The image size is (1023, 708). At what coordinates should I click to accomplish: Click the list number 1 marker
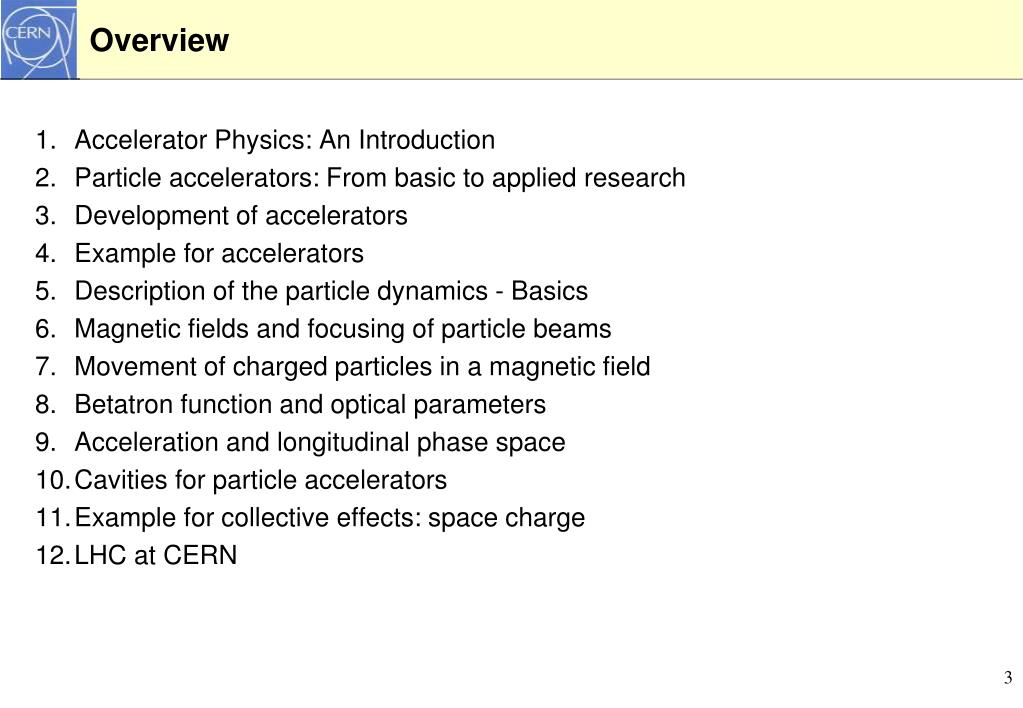click(46, 140)
